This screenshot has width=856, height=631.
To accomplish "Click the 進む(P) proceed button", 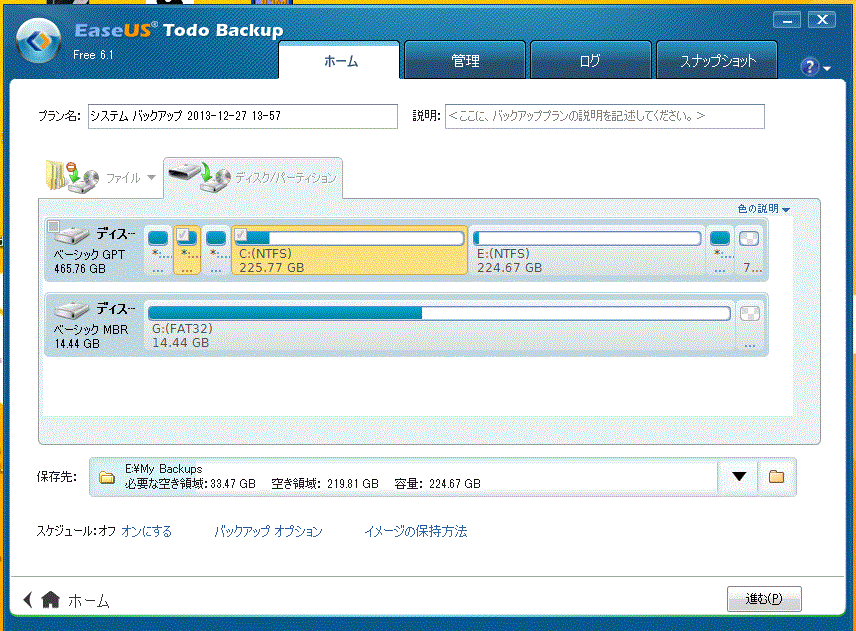I will click(764, 599).
